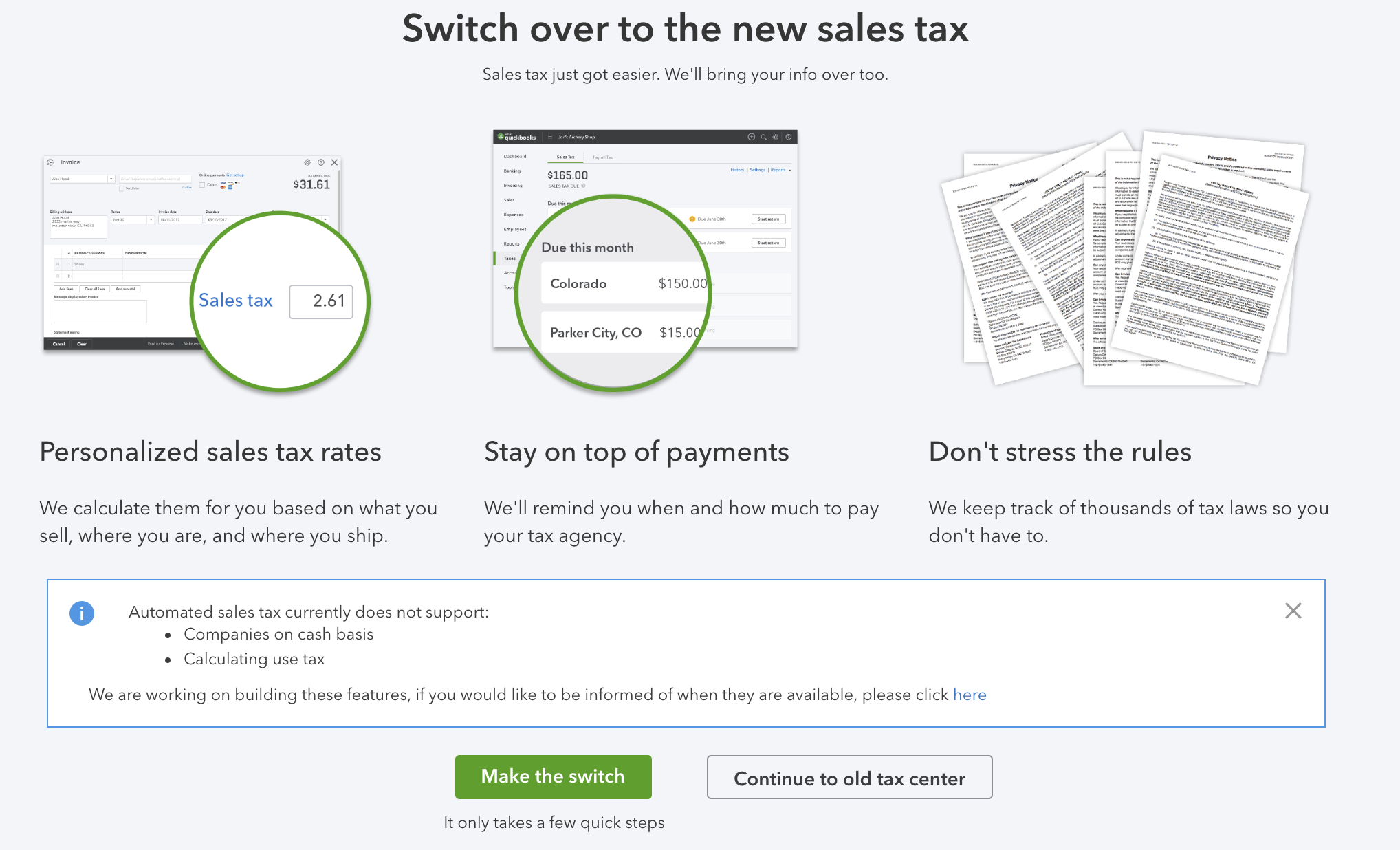Click the search magnifier in the QuickBooks header
The height and width of the screenshot is (850, 1400).
(763, 137)
